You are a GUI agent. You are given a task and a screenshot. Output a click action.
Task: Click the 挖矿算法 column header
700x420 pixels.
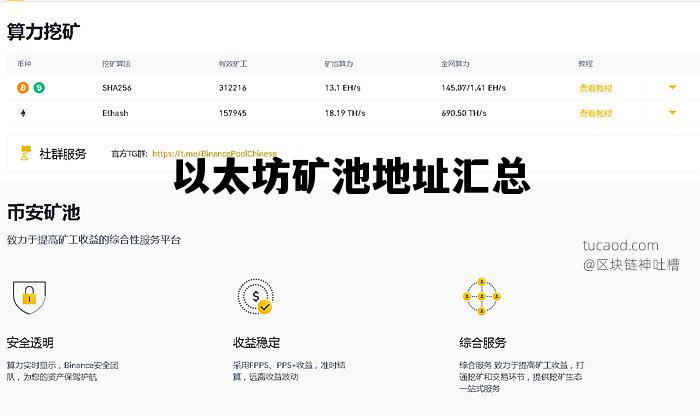click(116, 64)
